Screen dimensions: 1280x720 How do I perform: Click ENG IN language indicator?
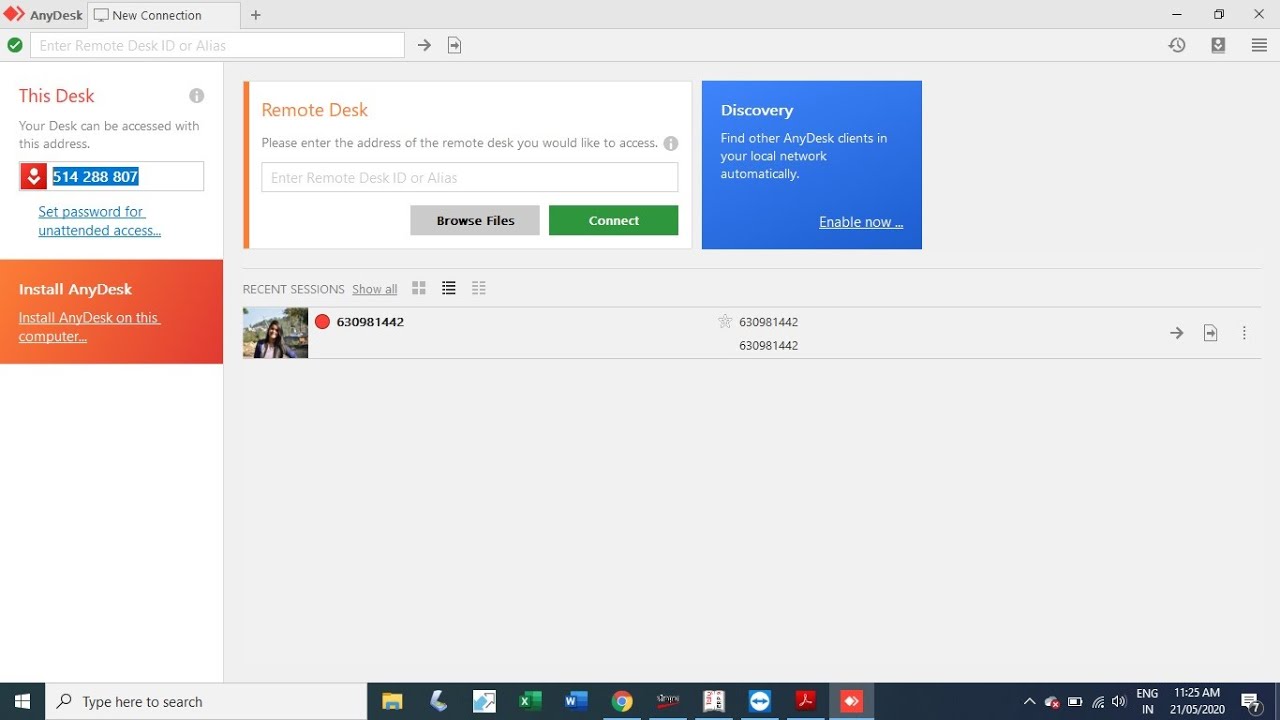point(1148,701)
